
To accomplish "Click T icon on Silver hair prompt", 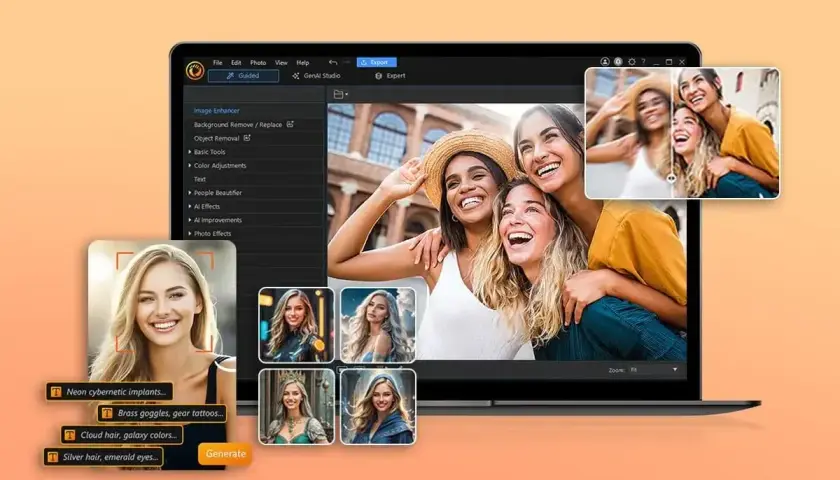I will click(52, 457).
